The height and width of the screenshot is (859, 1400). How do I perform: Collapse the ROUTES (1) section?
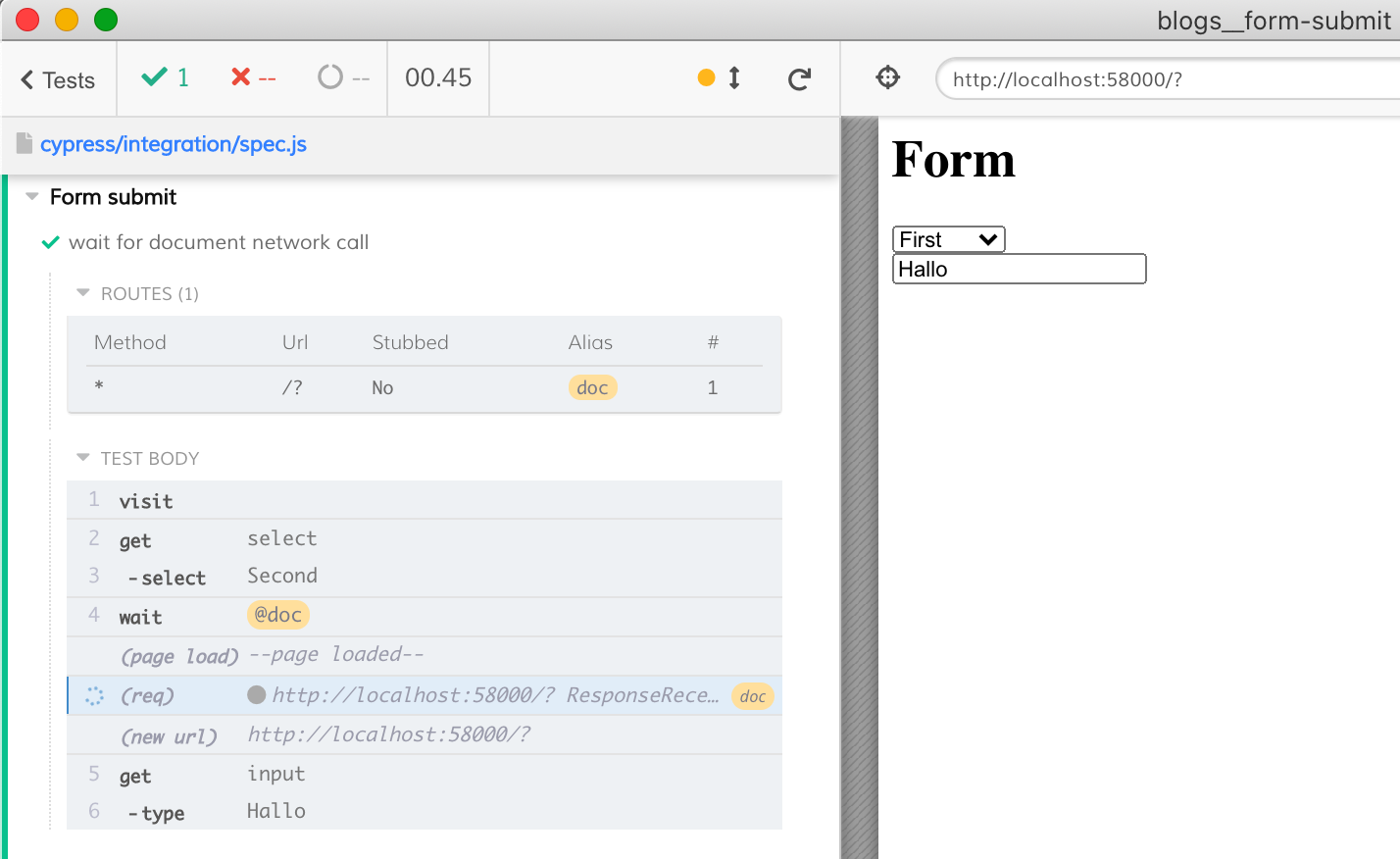pyautogui.click(x=83, y=293)
